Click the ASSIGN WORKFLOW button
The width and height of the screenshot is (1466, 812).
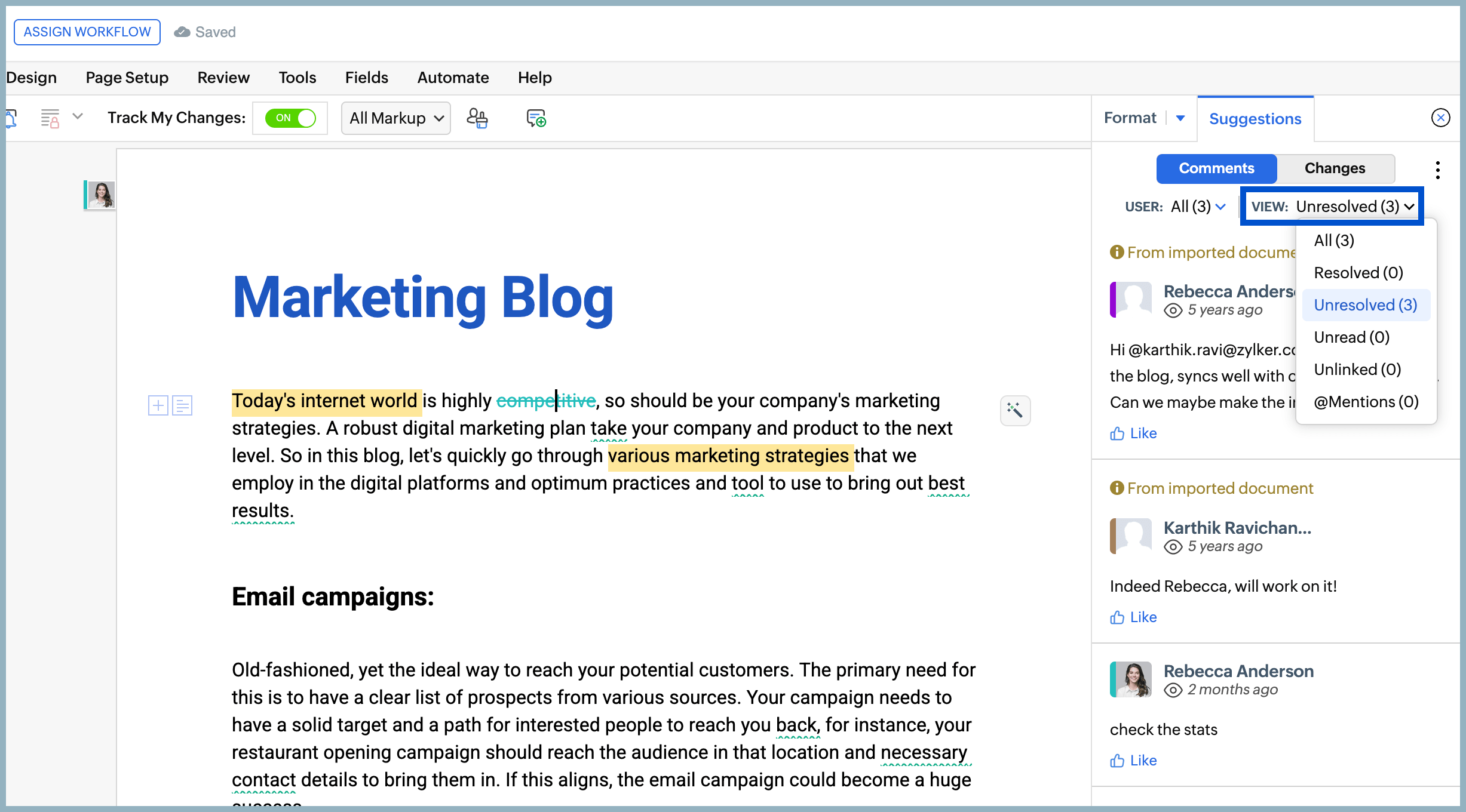coord(87,32)
